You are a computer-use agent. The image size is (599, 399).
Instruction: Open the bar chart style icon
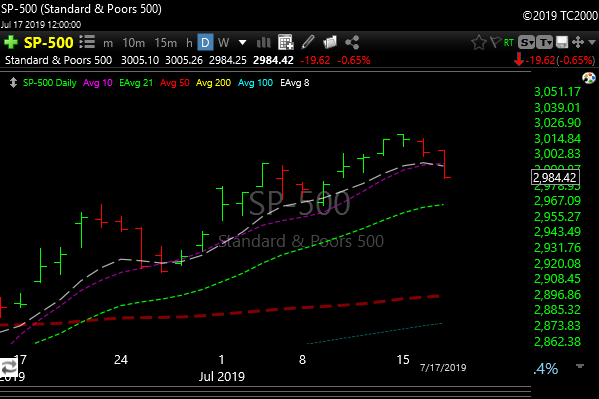point(264,42)
